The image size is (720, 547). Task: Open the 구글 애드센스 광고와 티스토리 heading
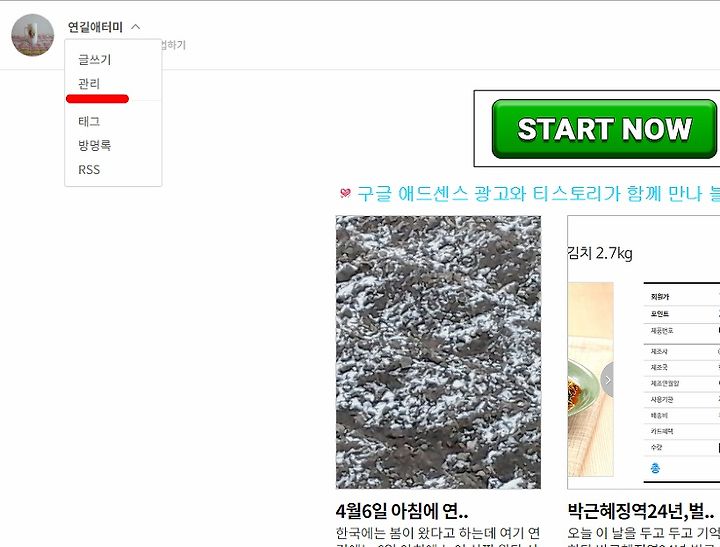(538, 193)
